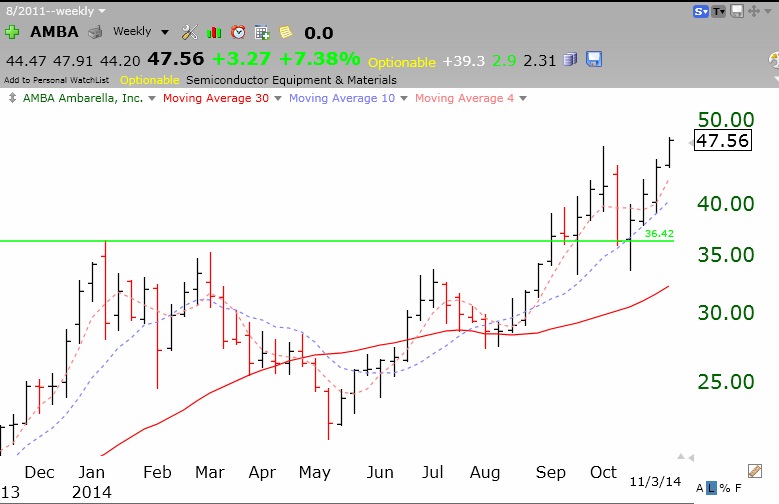Screen dimensions: 779x504
Task: Click the printer icon next to AMBA
Action: tap(95, 32)
